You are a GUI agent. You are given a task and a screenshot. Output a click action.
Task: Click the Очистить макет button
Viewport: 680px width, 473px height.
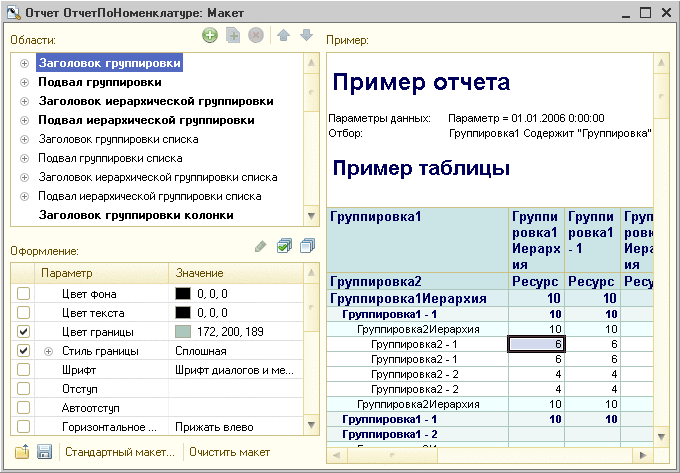point(229,452)
